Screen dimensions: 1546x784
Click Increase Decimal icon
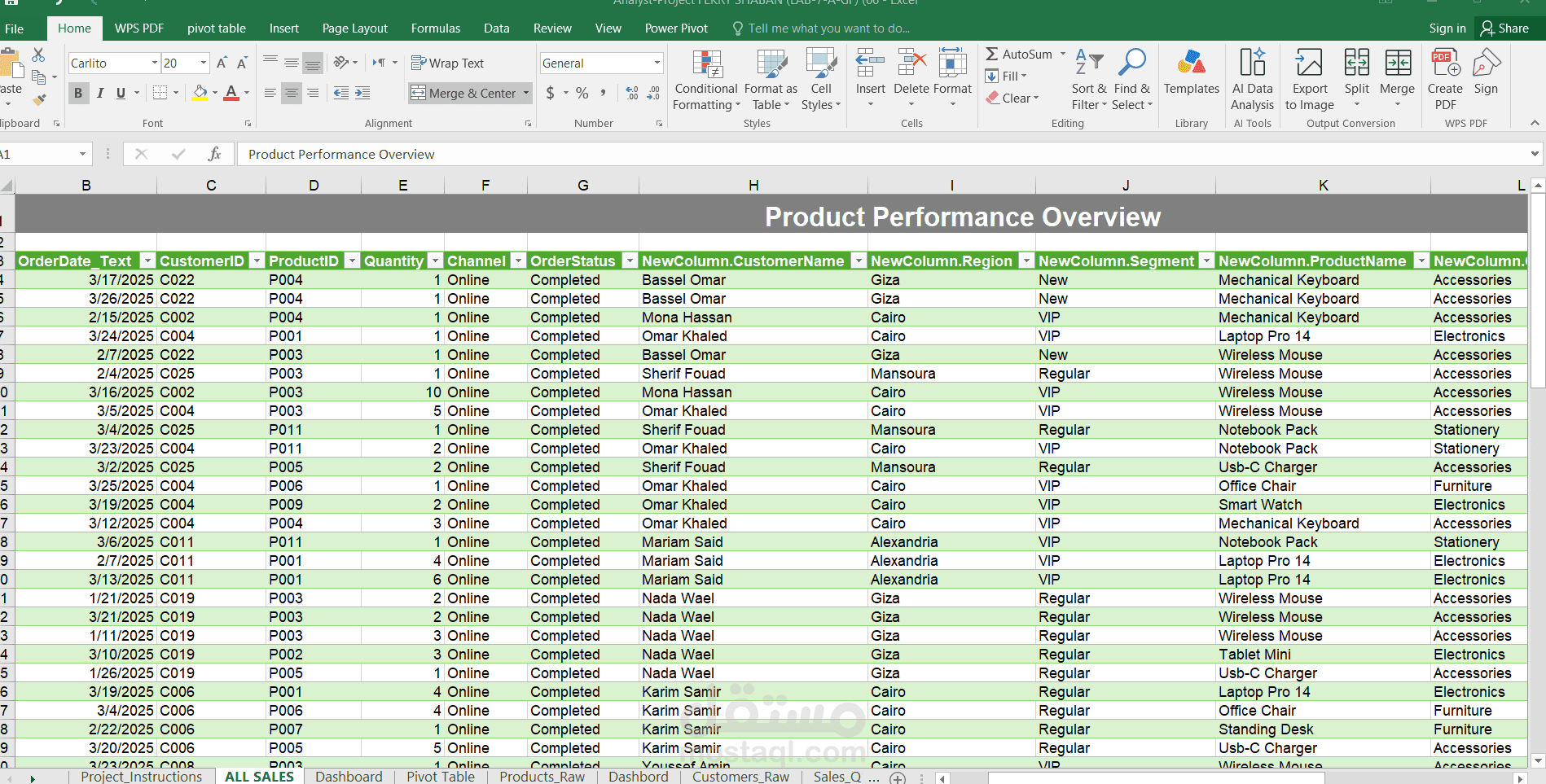tap(632, 93)
